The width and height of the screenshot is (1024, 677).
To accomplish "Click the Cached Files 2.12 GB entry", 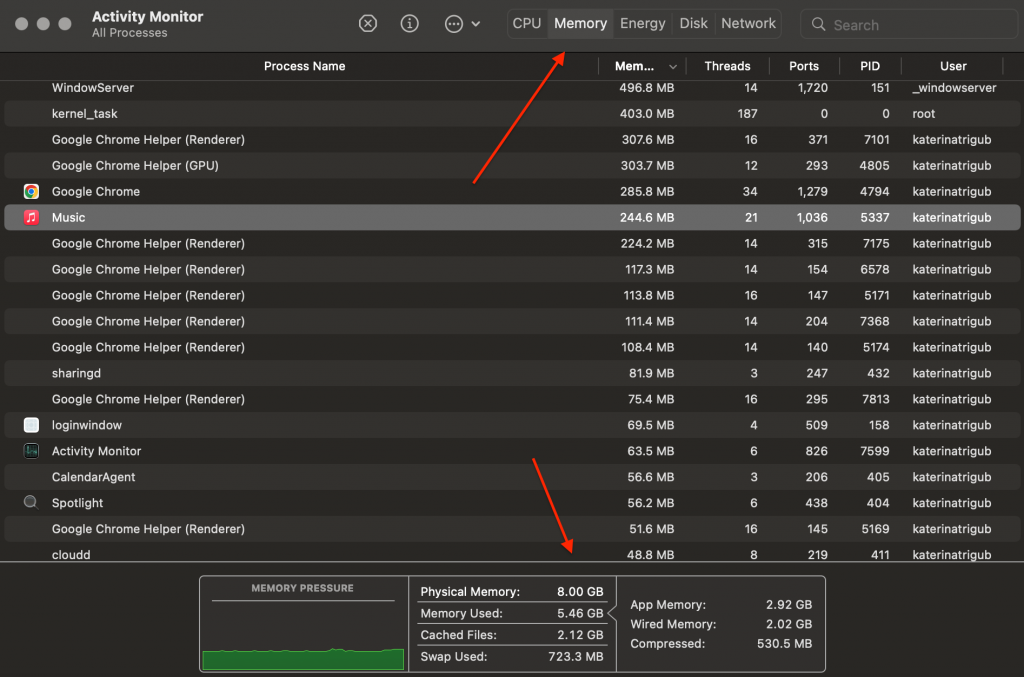I will (512, 635).
